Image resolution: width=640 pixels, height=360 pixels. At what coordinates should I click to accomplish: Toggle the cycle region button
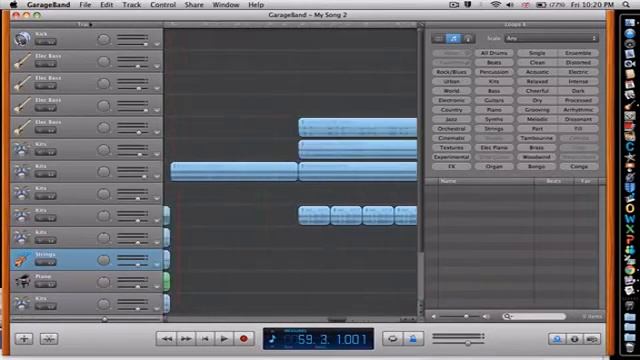point(393,339)
